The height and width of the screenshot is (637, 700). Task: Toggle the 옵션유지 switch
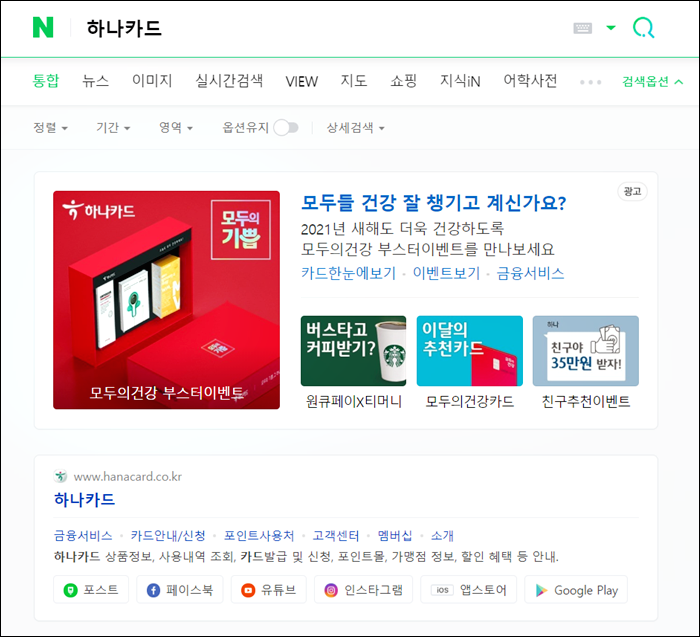click(x=286, y=128)
